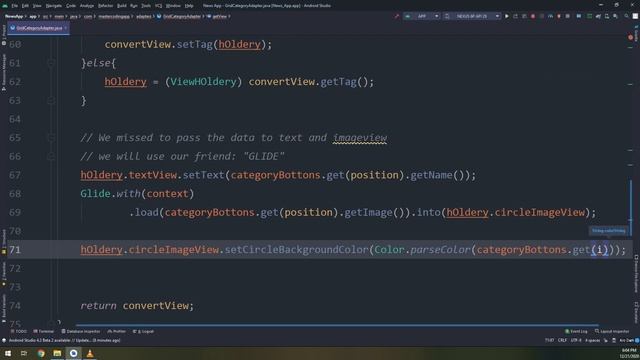Open the Terminal tool window
This screenshot has width=640, height=360.
(x=44, y=331)
